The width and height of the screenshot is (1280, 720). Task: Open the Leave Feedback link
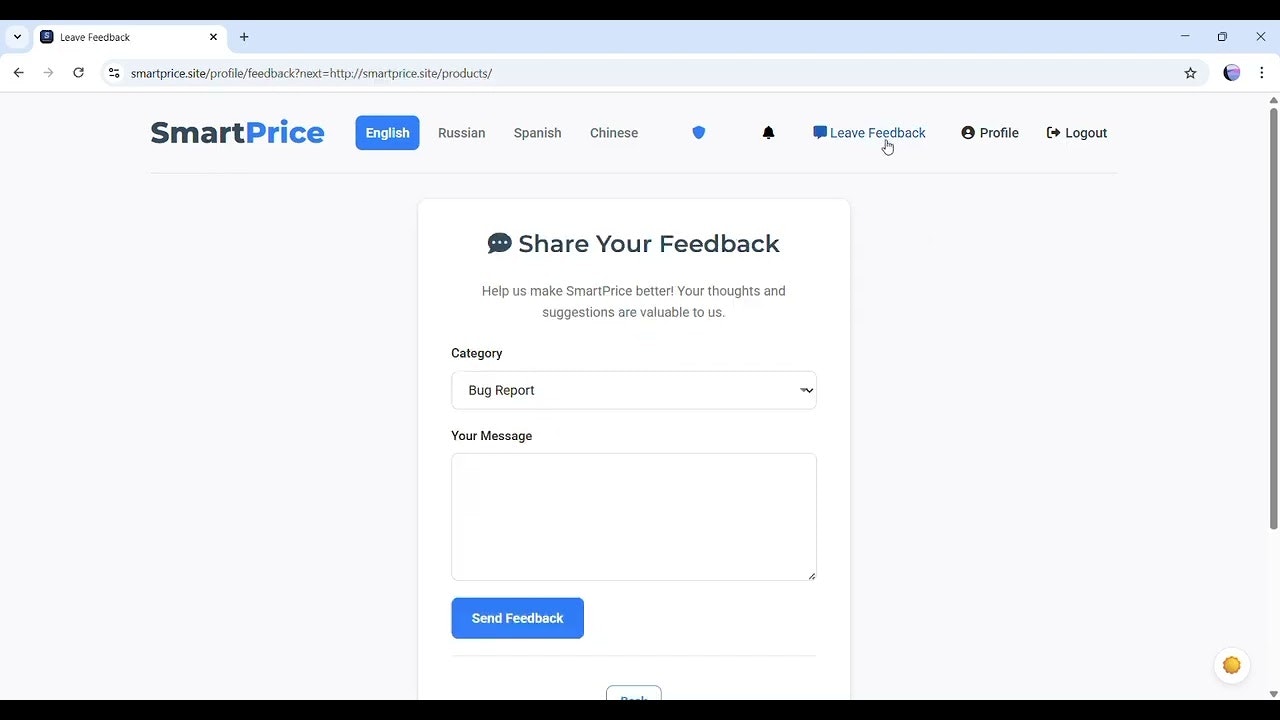tap(869, 133)
